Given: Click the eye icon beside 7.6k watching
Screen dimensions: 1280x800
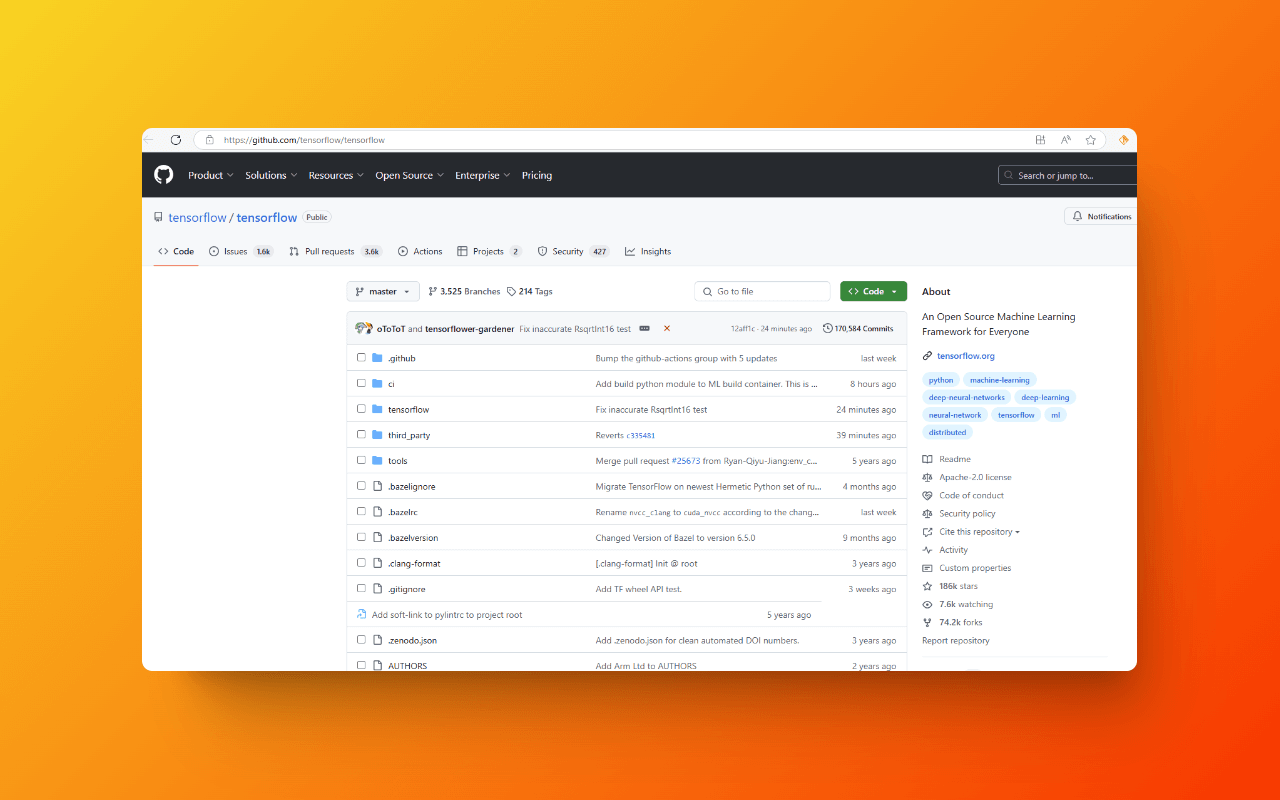Looking at the screenshot, I should [x=928, y=604].
